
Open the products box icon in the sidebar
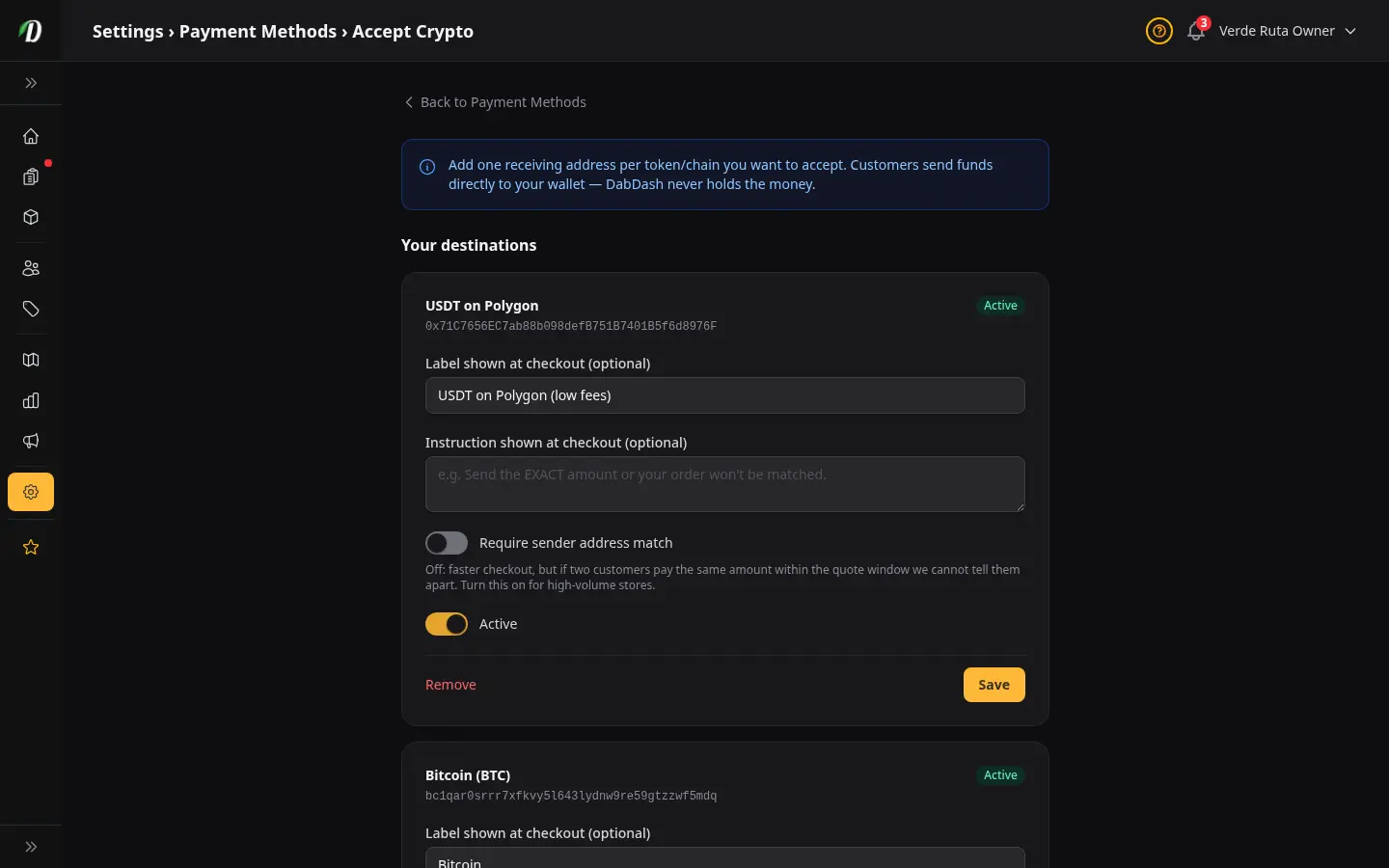point(31,217)
